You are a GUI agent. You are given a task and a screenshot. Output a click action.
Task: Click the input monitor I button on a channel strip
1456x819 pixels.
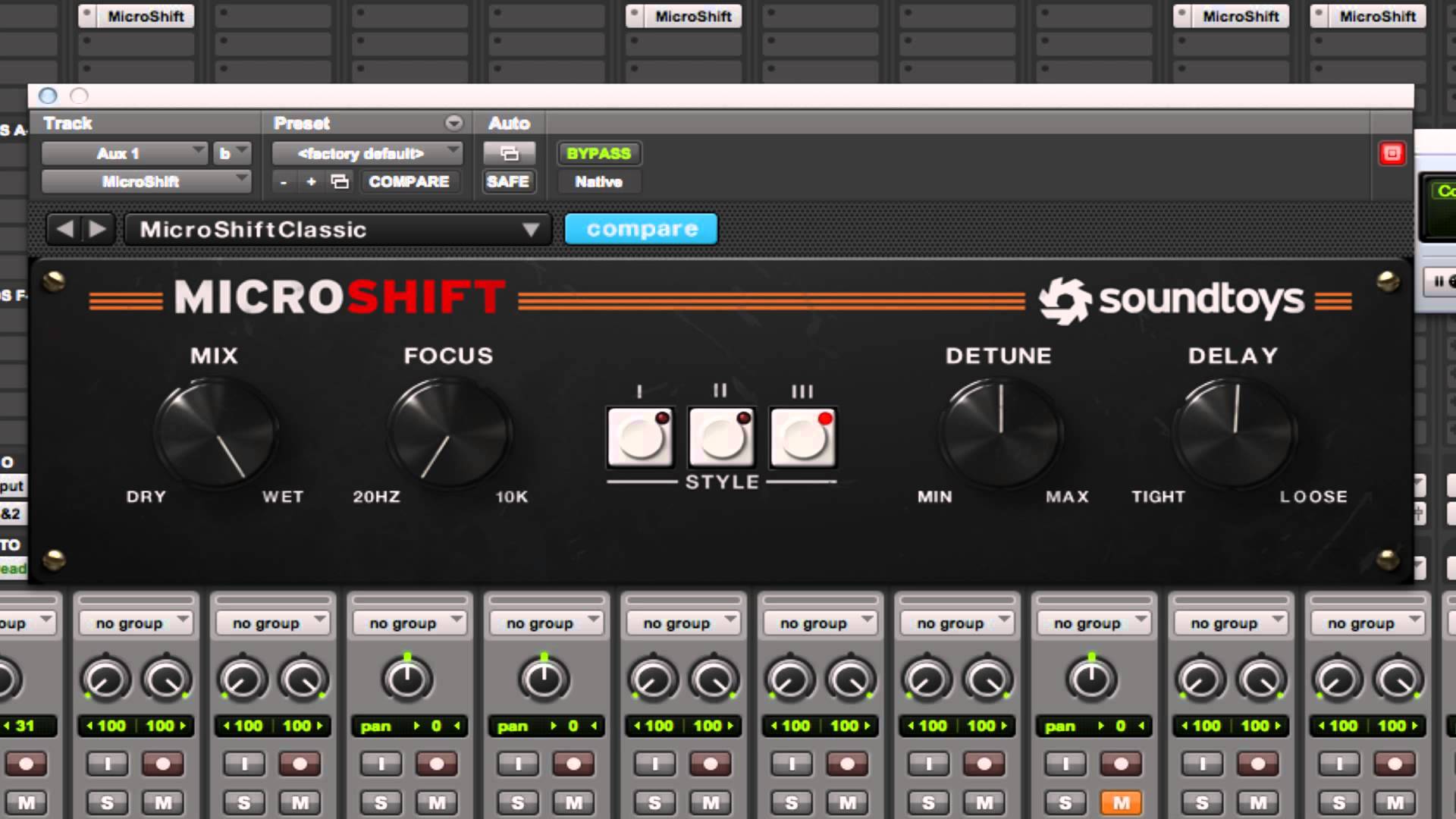pyautogui.click(x=107, y=764)
